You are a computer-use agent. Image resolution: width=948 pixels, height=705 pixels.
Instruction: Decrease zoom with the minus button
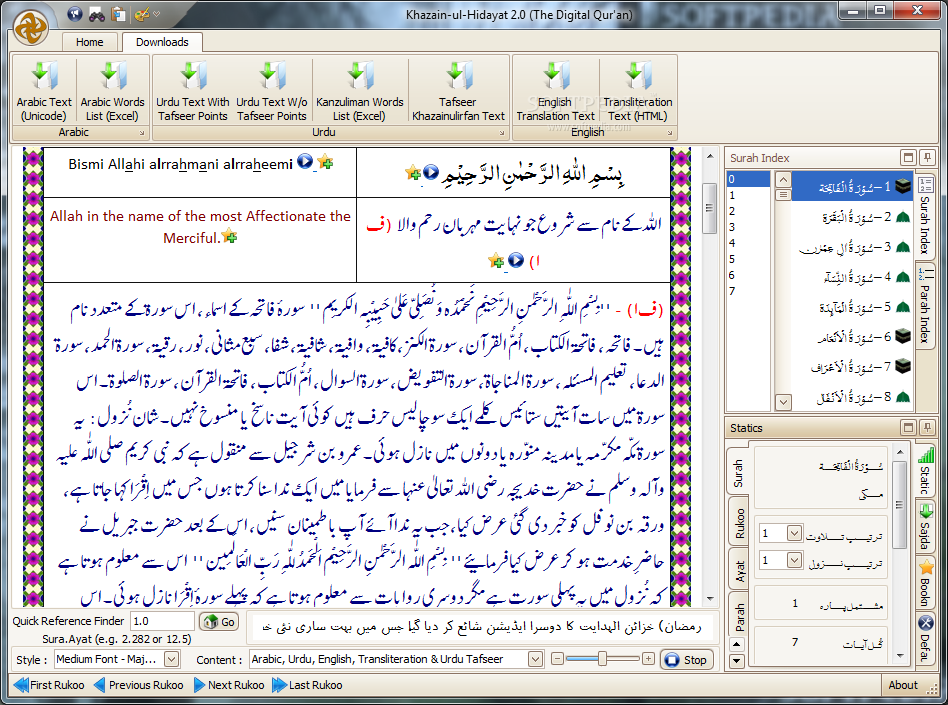tap(557, 658)
